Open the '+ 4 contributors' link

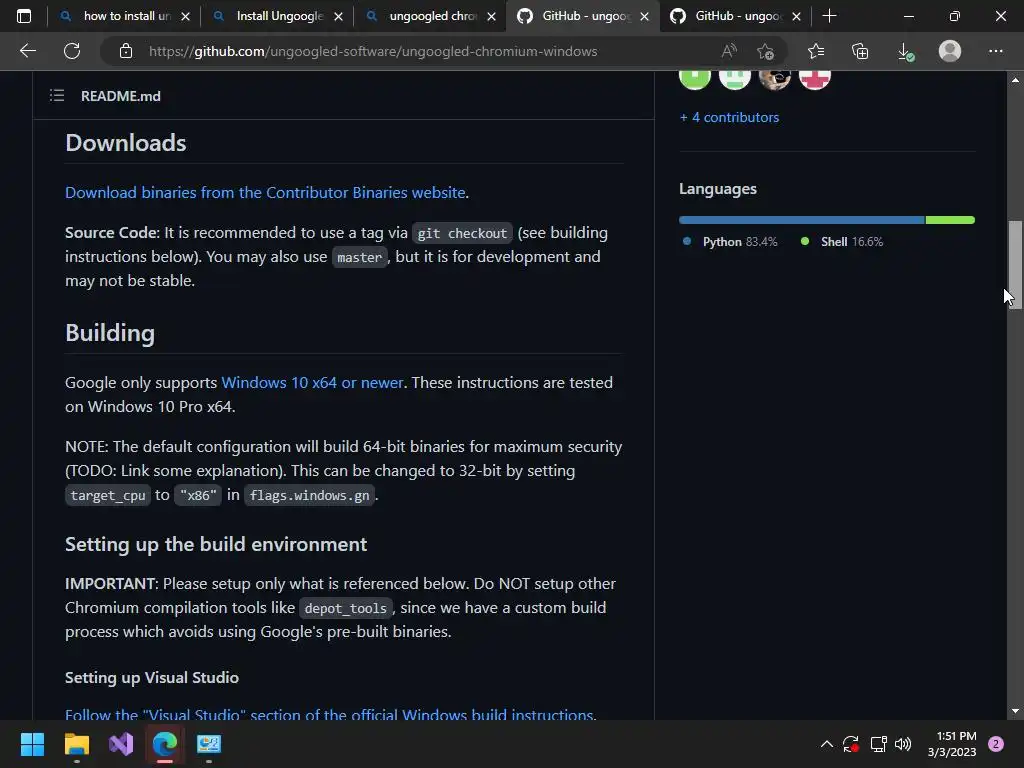[729, 118]
